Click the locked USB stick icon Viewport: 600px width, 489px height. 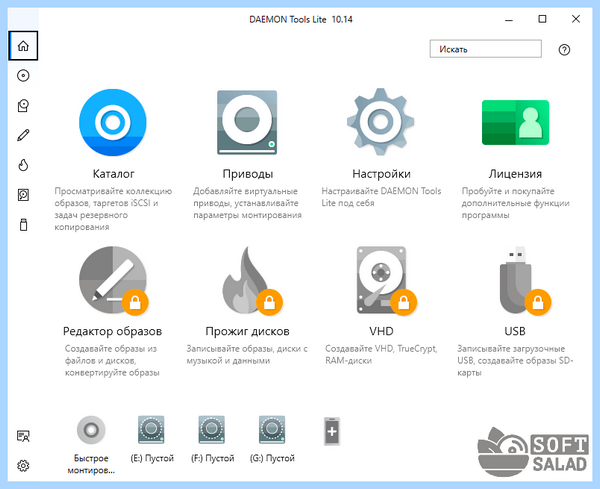pyautogui.click(x=524, y=280)
